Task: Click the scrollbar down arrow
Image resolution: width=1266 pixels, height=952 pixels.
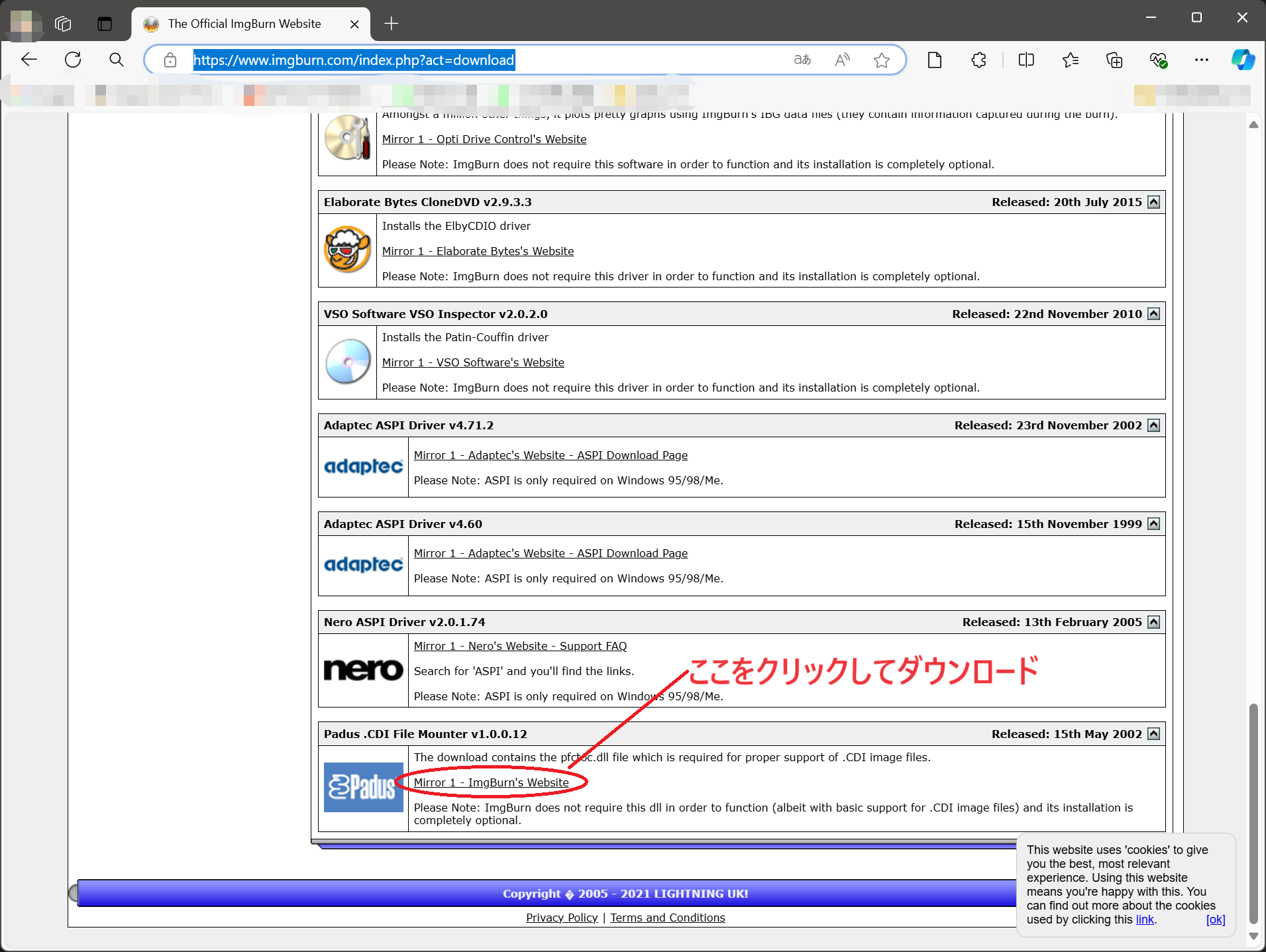Action: click(1253, 936)
